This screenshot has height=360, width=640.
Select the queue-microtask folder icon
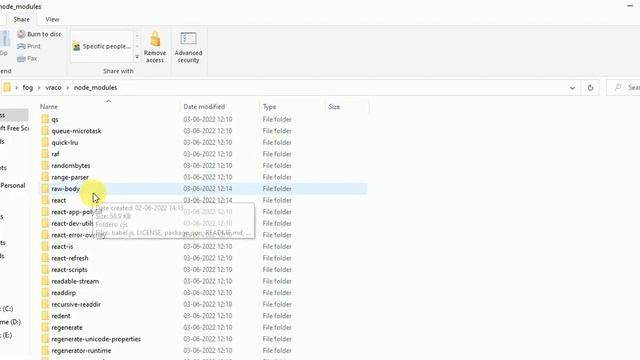coord(45,131)
